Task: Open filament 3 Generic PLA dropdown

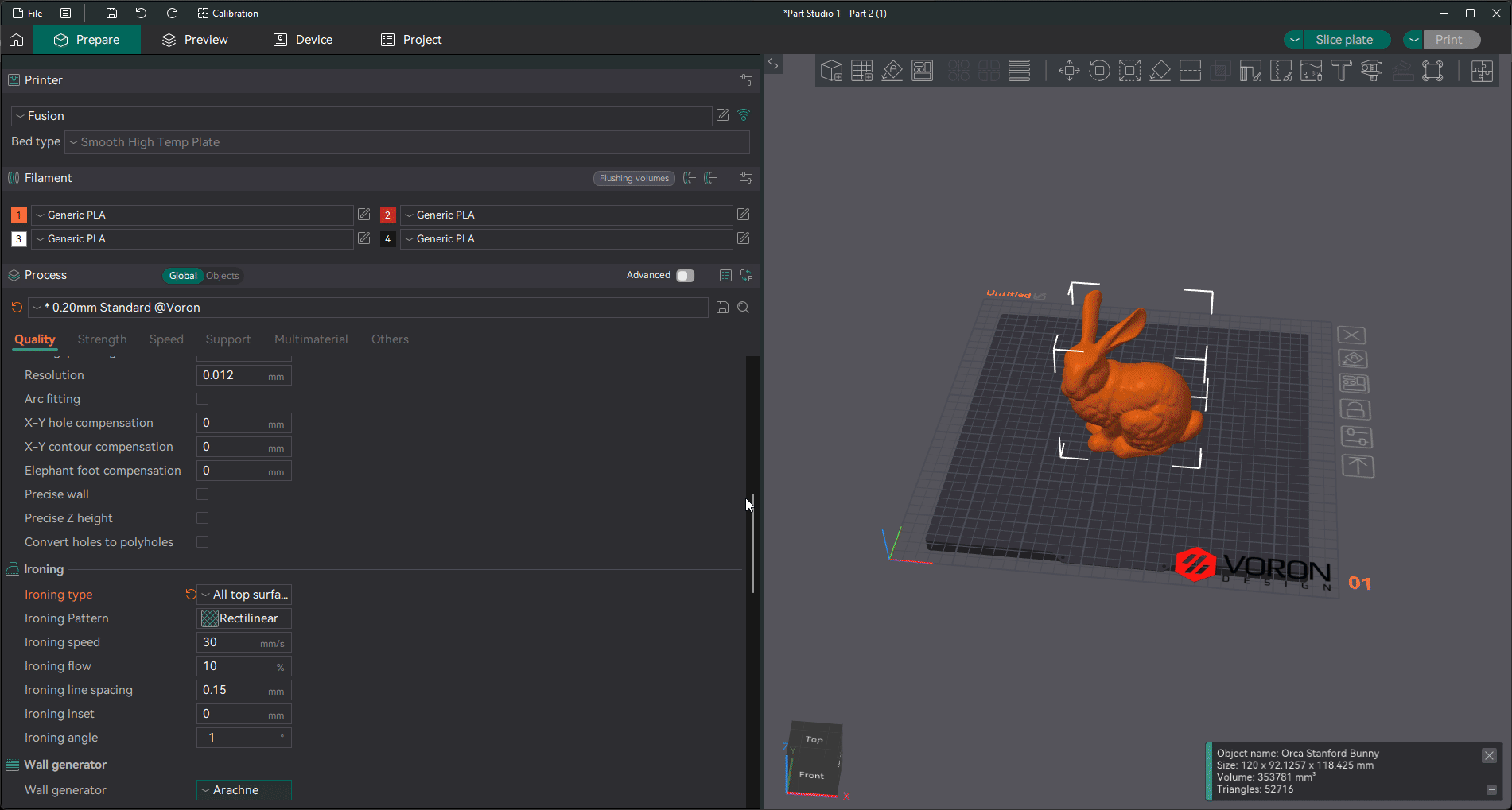Action: [192, 238]
